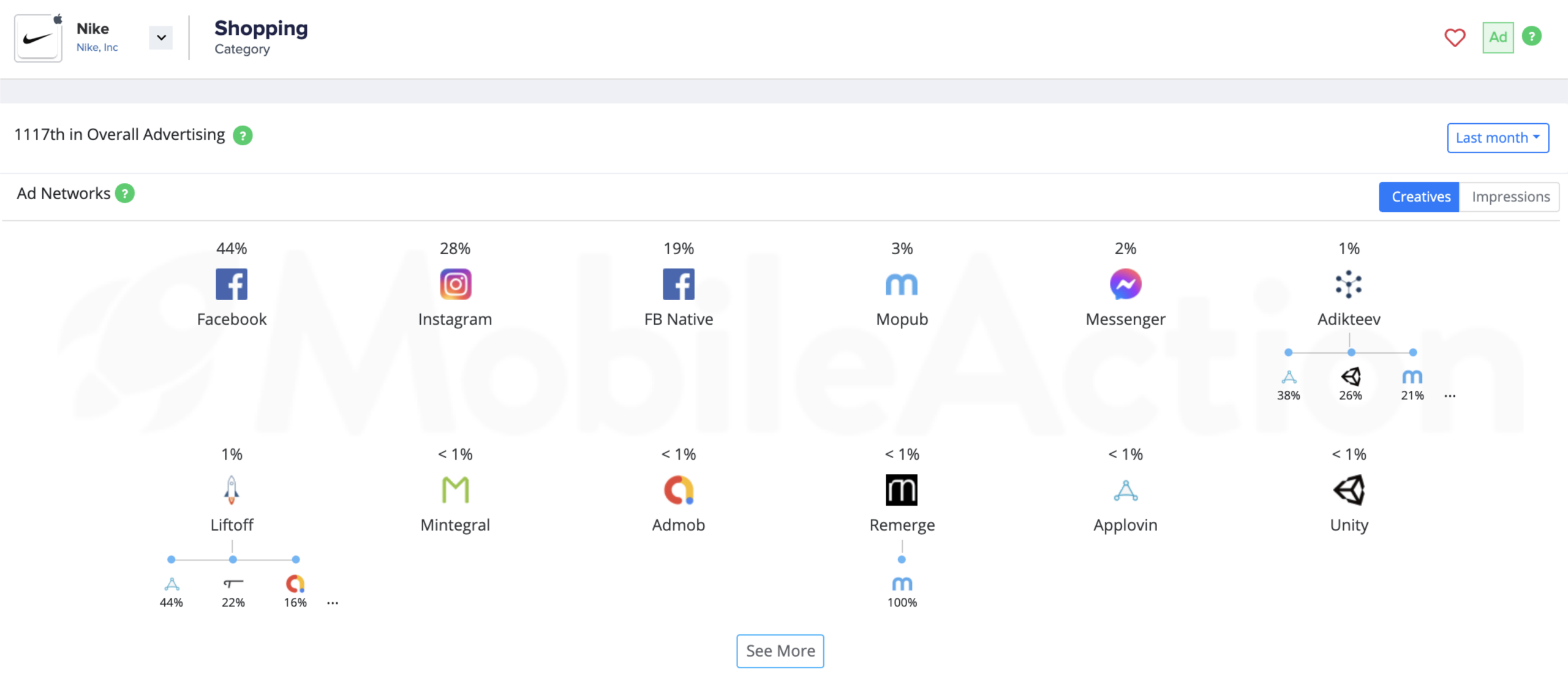Open the Nike app selector dropdown arrow
The image size is (1568, 686).
click(161, 37)
